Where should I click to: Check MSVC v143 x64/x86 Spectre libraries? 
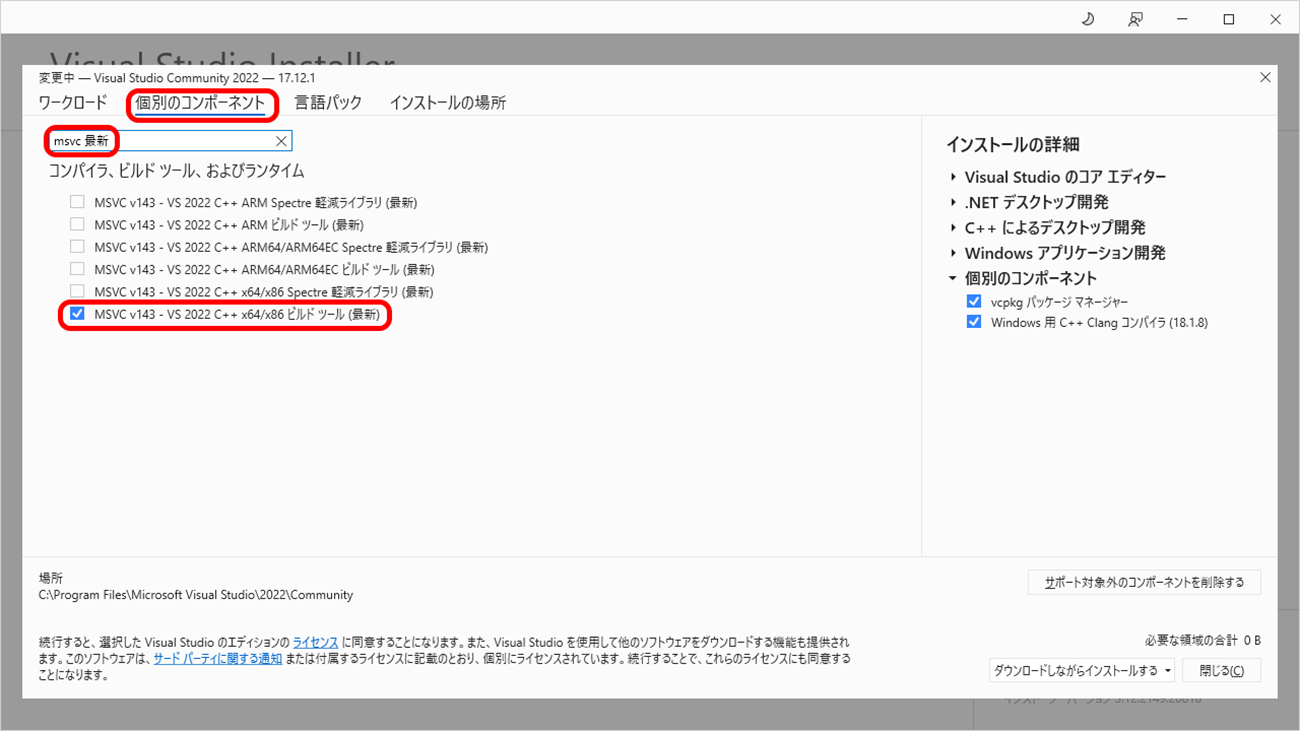click(77, 291)
